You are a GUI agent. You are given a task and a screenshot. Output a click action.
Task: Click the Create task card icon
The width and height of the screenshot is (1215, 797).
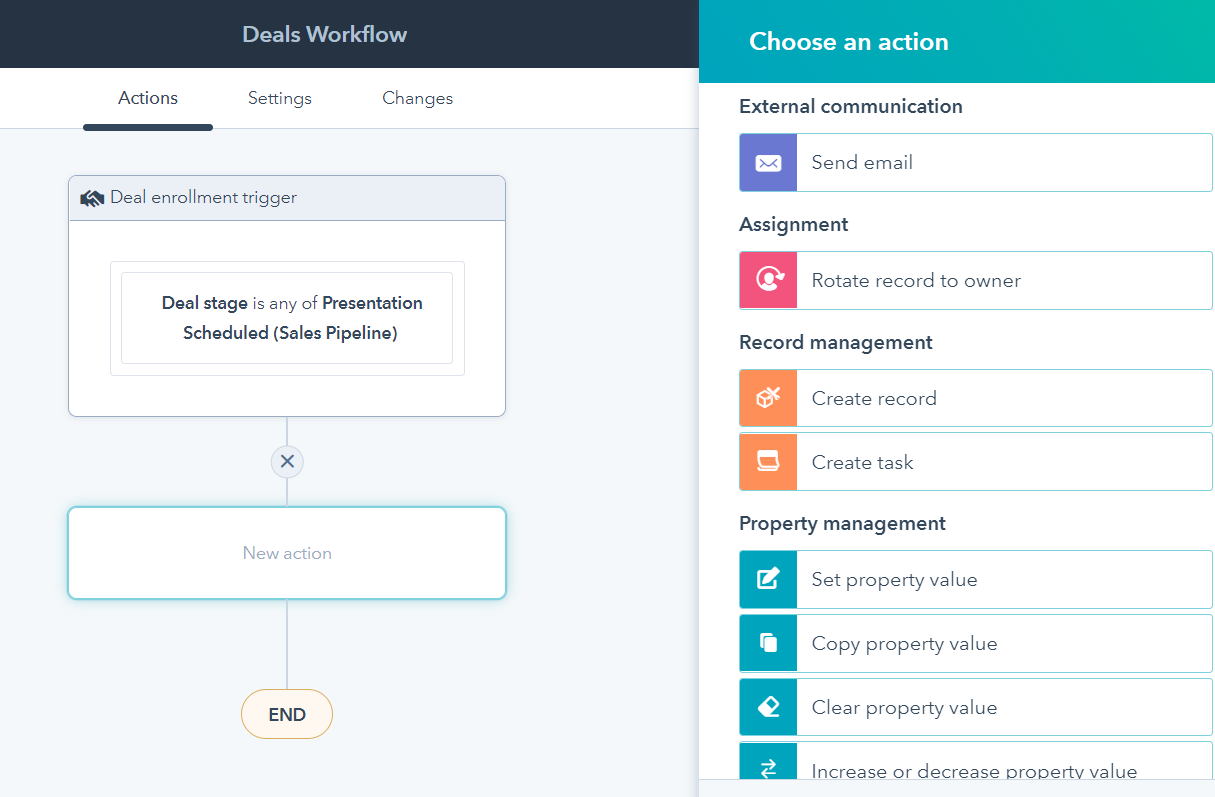767,461
